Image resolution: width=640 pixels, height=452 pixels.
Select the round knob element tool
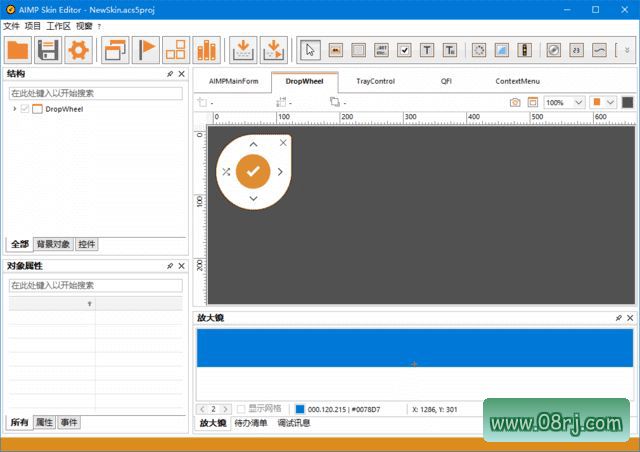(553, 50)
